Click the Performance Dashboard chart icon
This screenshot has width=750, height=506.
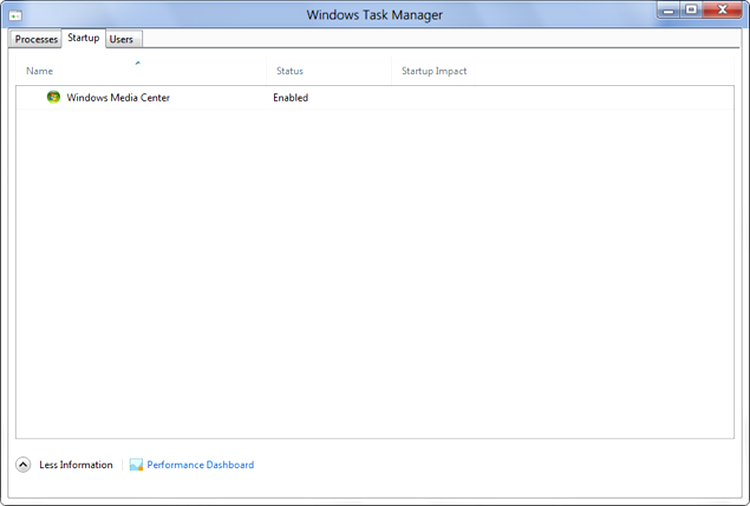(136, 464)
